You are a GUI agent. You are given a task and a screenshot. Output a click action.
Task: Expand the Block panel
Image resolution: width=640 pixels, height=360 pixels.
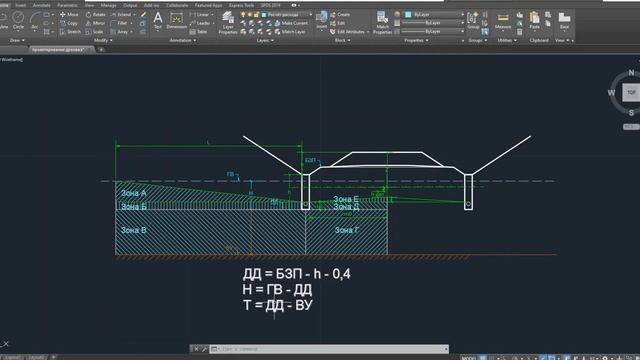pyautogui.click(x=342, y=40)
